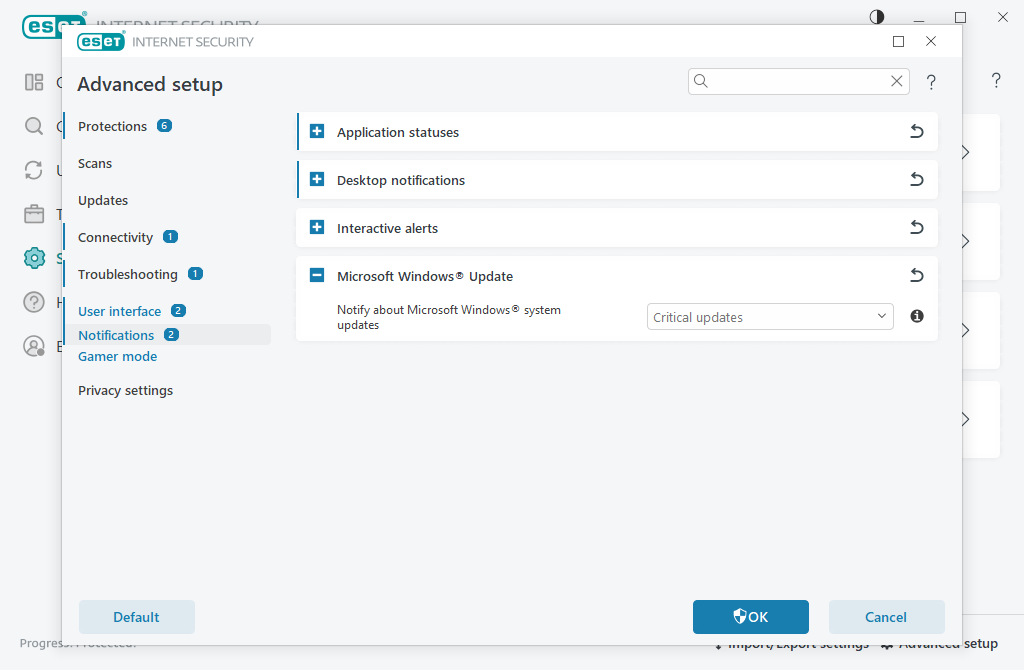The image size is (1024, 670).
Task: Expand the Interactive alerts section
Action: coord(317,227)
